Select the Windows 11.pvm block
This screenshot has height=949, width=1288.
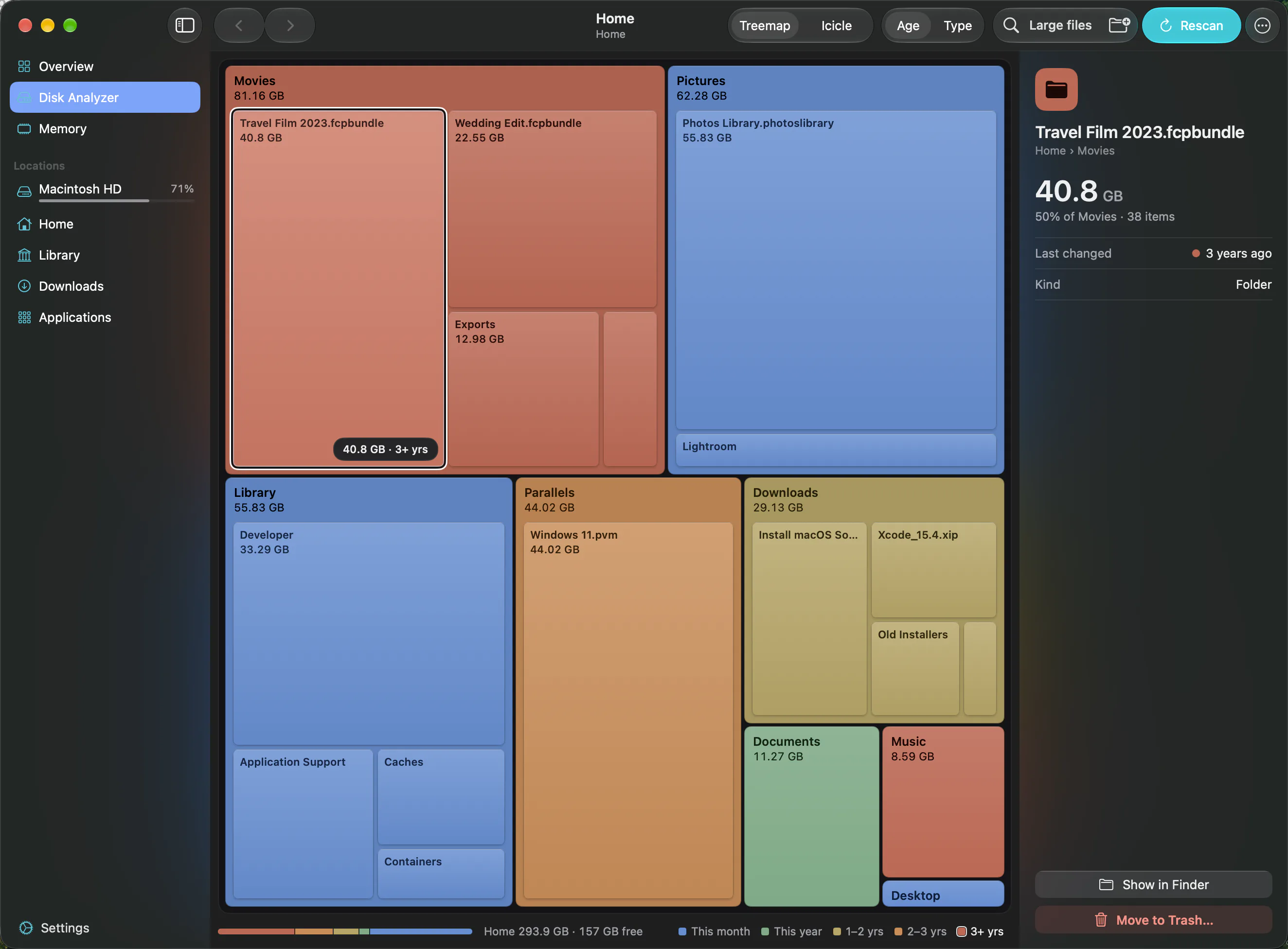point(628,711)
